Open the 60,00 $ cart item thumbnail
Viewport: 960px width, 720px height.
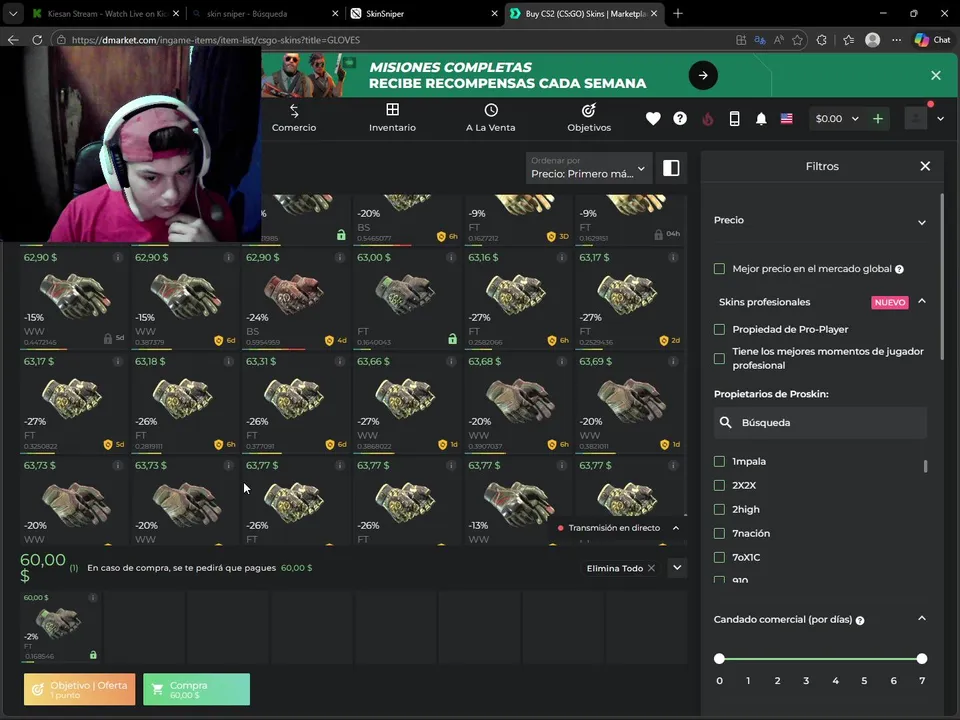(61, 626)
